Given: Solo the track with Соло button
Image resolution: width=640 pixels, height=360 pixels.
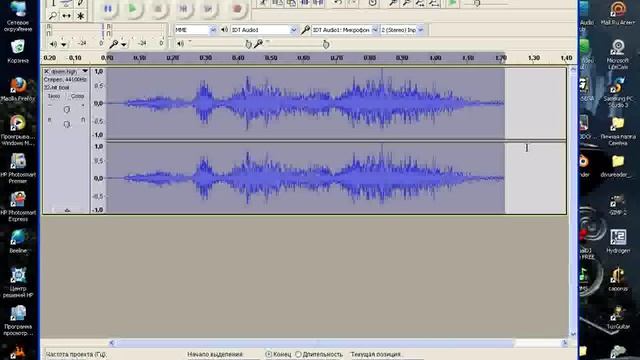Looking at the screenshot, I should 77,96.
